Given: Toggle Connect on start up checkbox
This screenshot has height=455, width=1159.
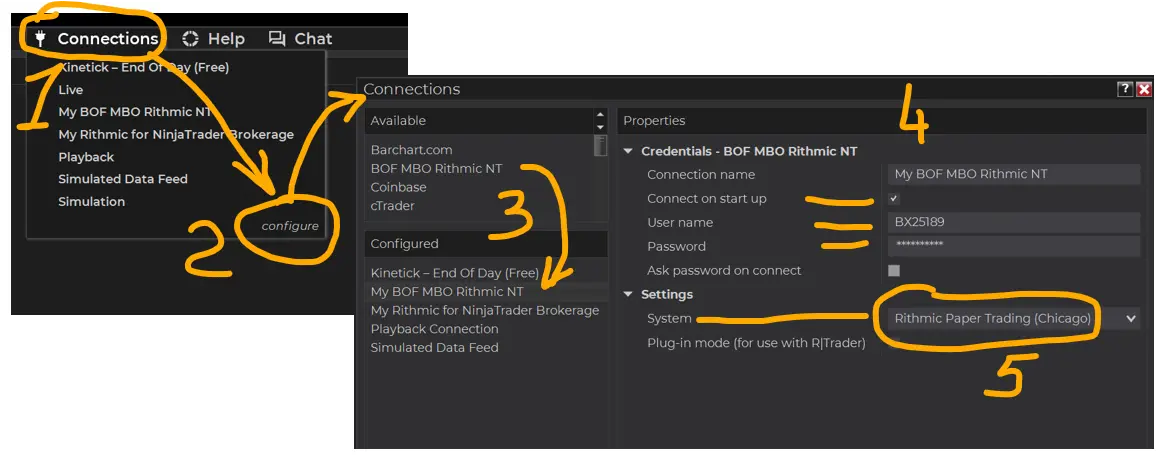Looking at the screenshot, I should coord(894,199).
